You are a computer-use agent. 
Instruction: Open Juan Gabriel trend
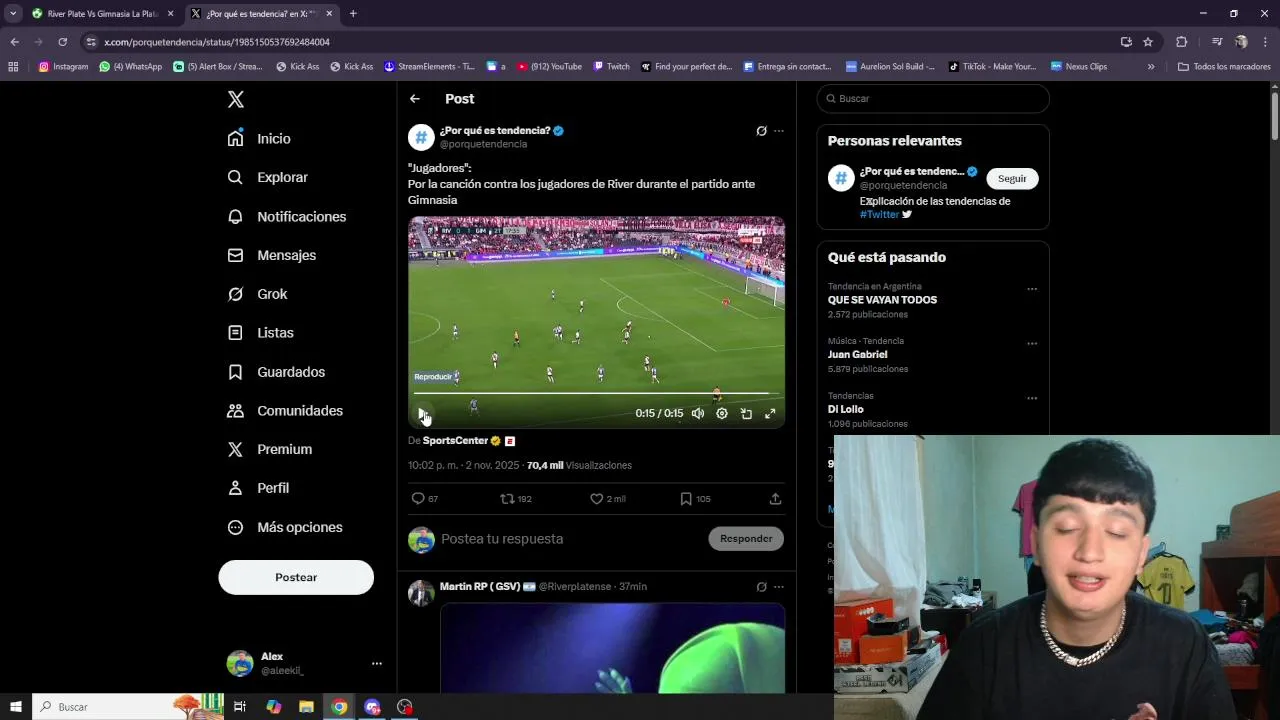(x=857, y=354)
